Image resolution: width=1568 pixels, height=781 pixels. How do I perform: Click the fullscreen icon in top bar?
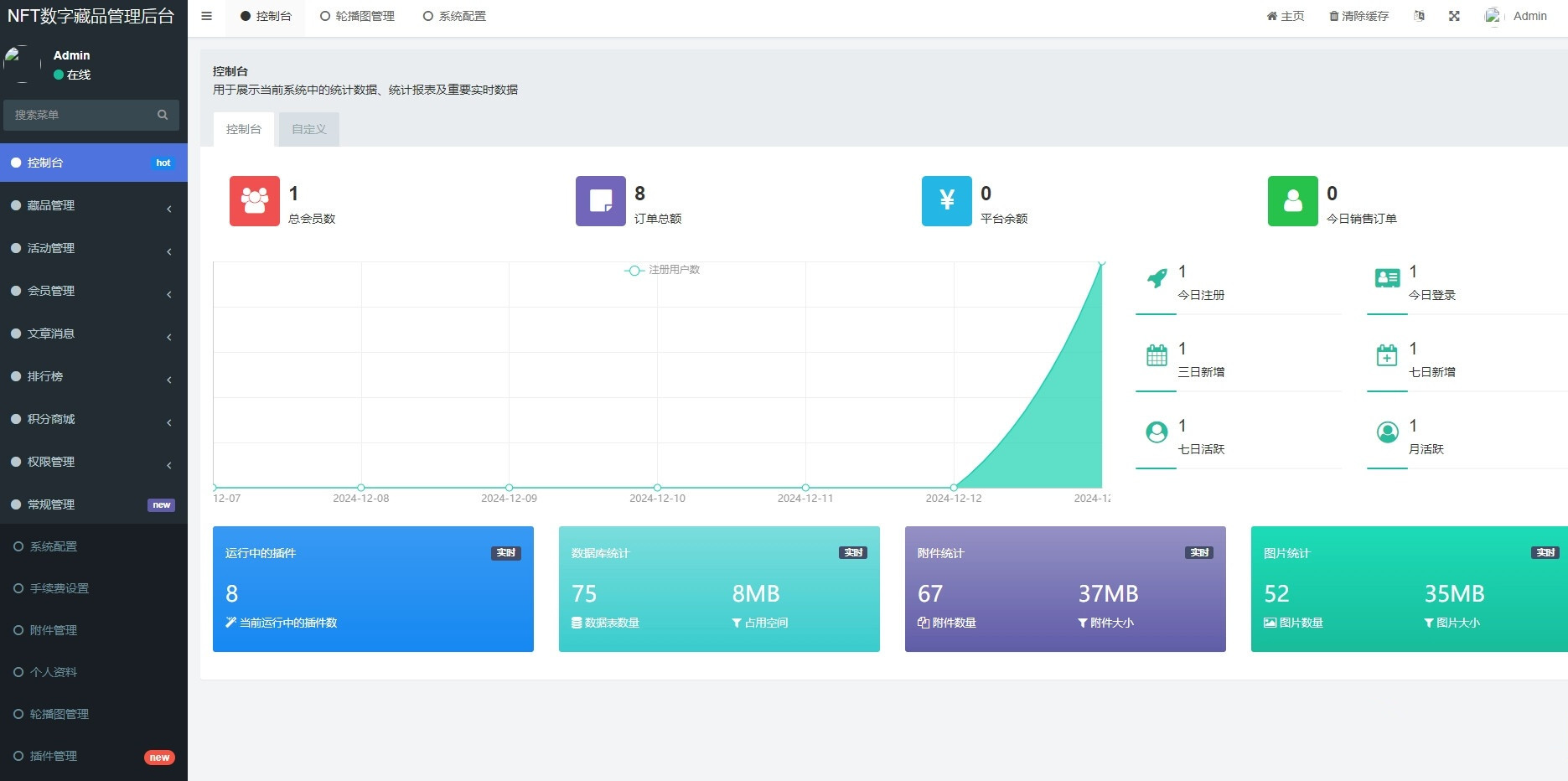pyautogui.click(x=1454, y=16)
